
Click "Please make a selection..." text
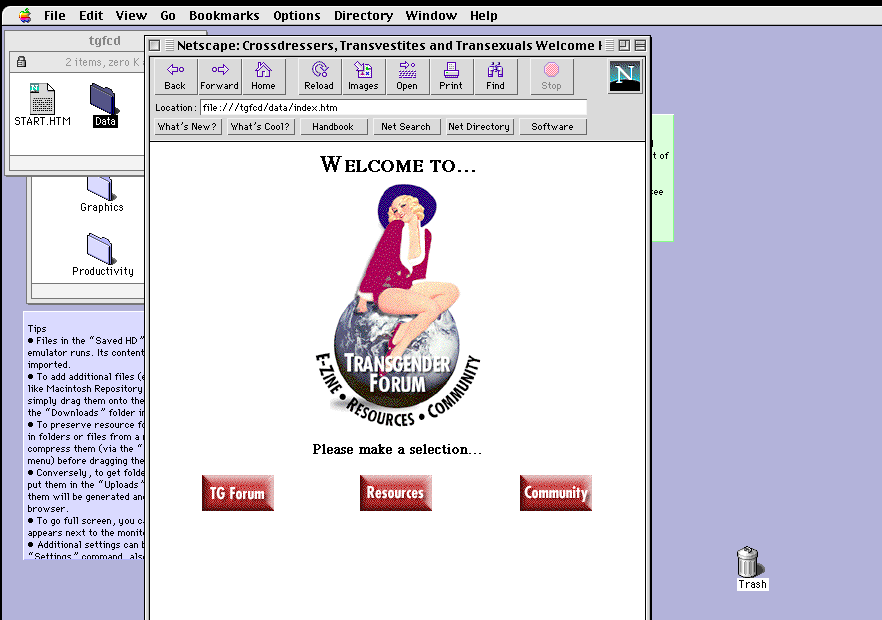397,449
